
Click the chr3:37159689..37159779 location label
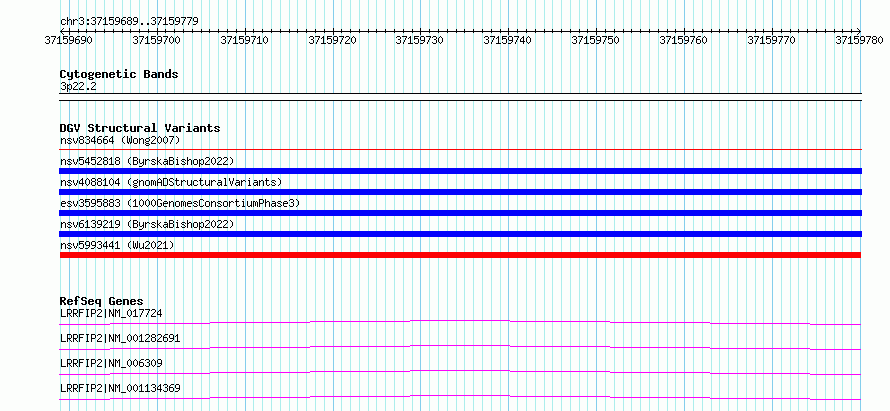(x=129, y=22)
